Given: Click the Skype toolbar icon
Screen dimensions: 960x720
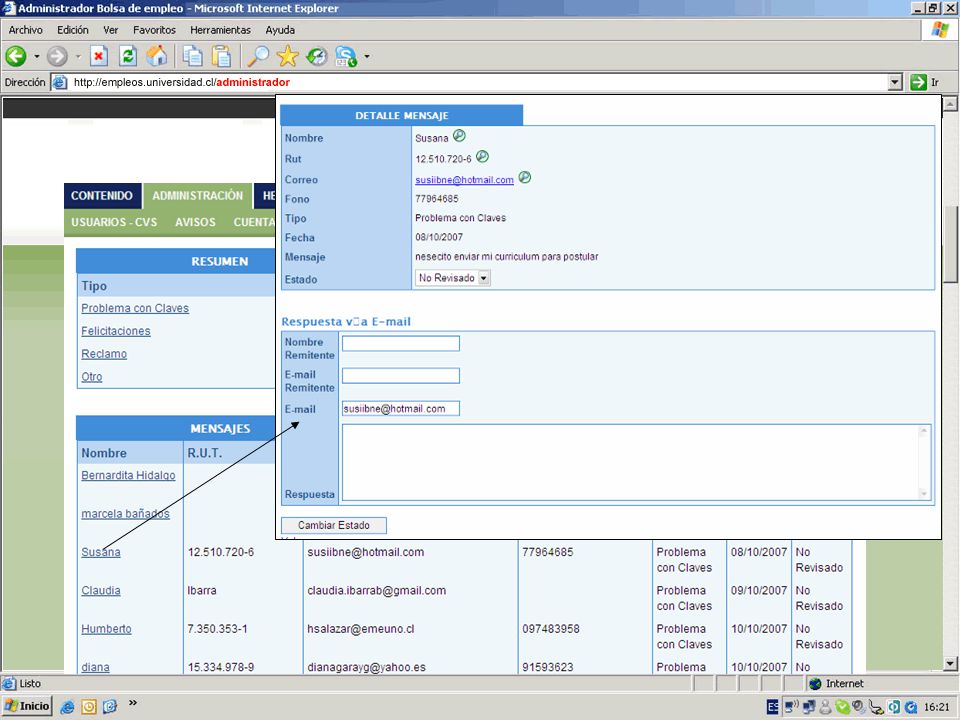Looking at the screenshot, I should [x=346, y=56].
